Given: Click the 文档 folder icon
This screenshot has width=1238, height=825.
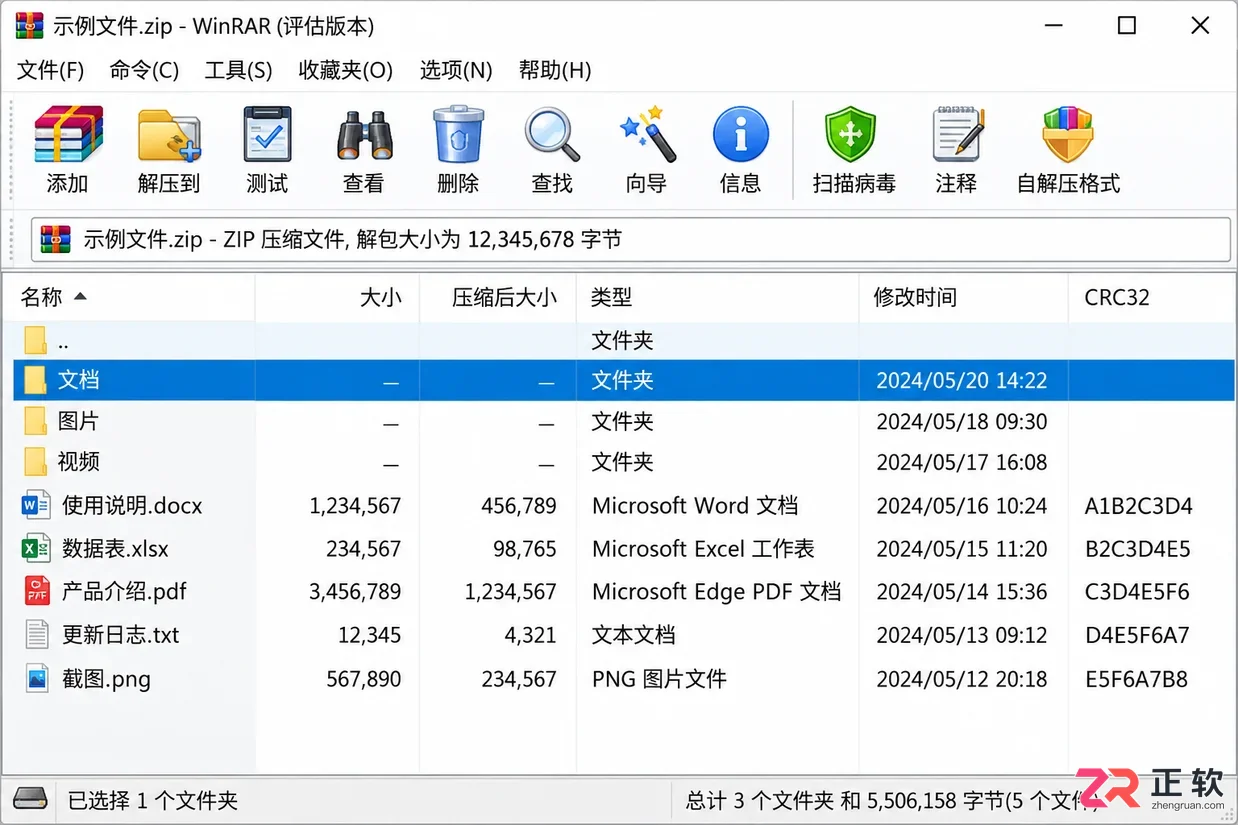Looking at the screenshot, I should (36, 380).
